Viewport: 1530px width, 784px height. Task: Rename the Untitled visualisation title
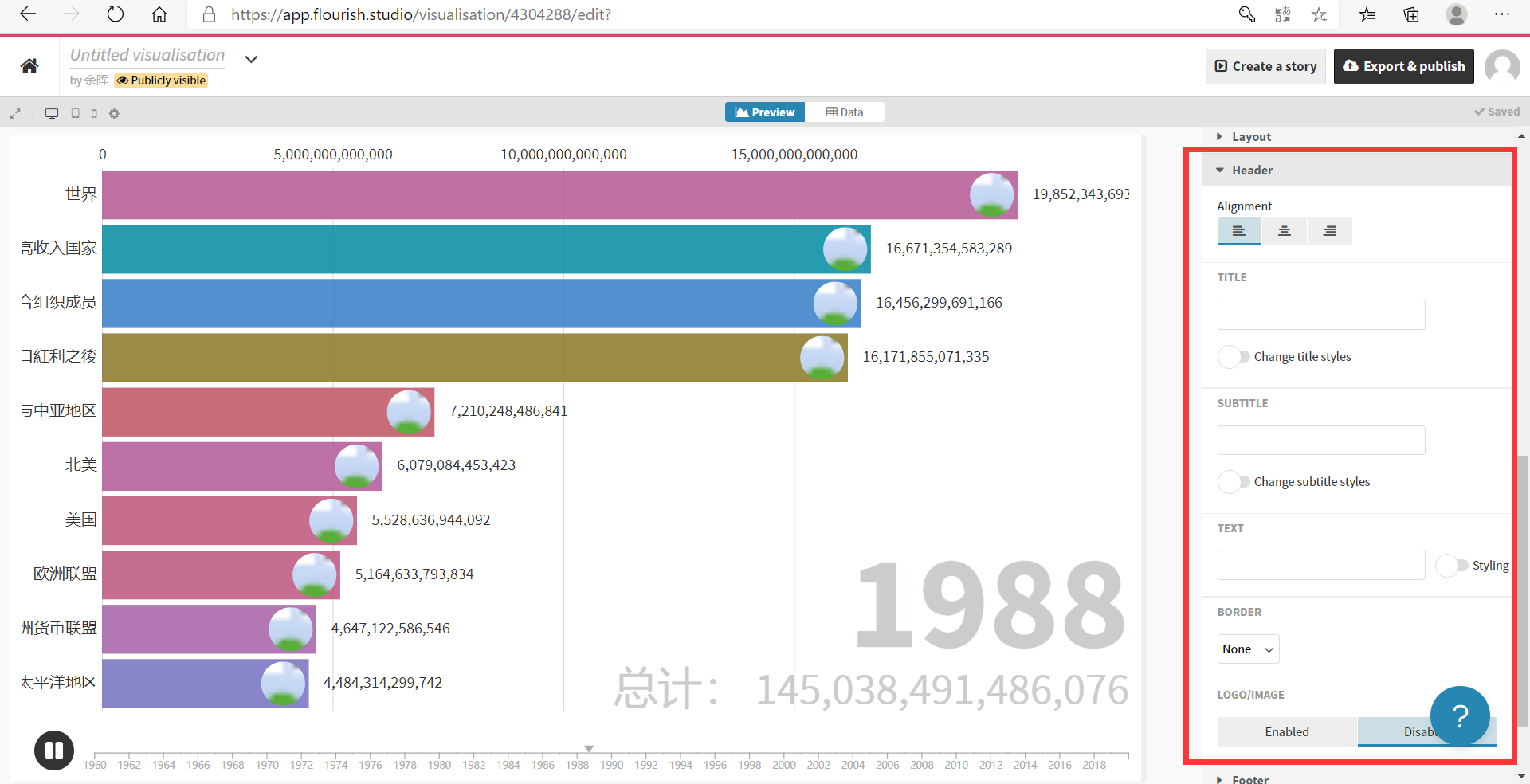147,55
